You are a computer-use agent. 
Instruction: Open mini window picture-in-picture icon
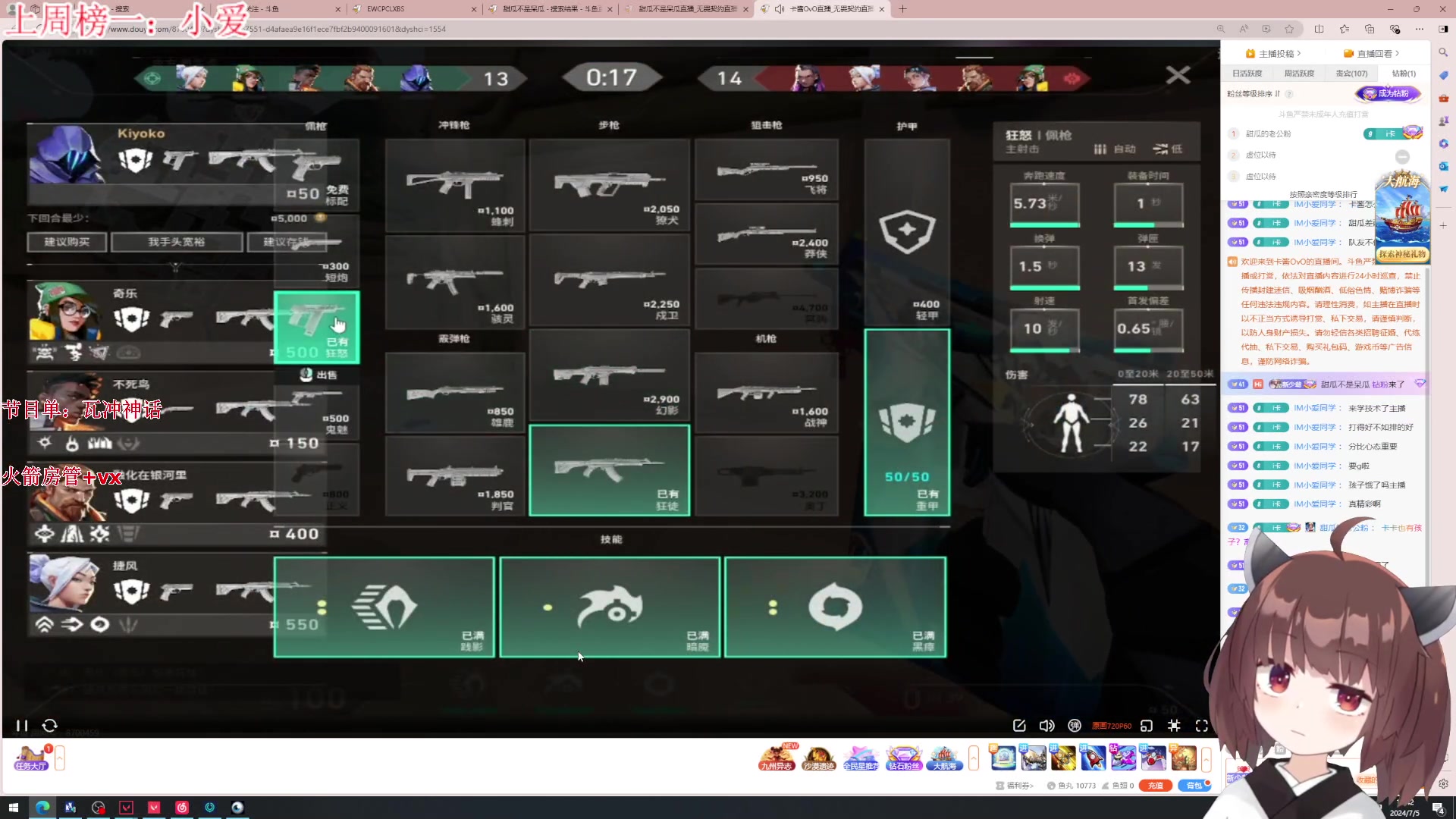pyautogui.click(x=1147, y=726)
